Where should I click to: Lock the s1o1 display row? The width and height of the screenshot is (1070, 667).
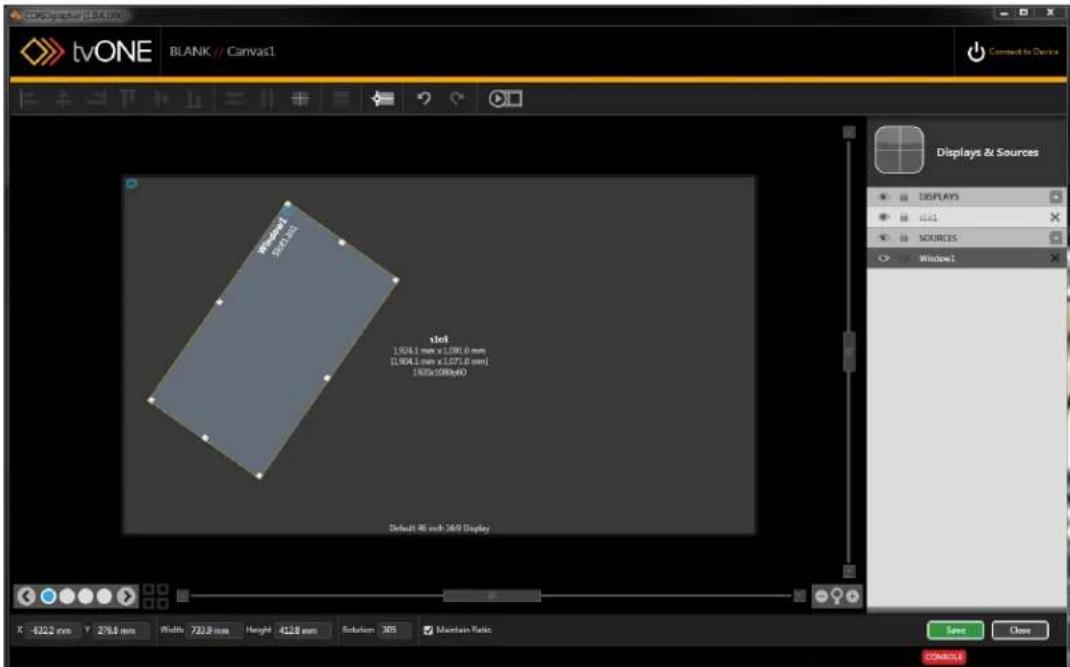click(904, 217)
